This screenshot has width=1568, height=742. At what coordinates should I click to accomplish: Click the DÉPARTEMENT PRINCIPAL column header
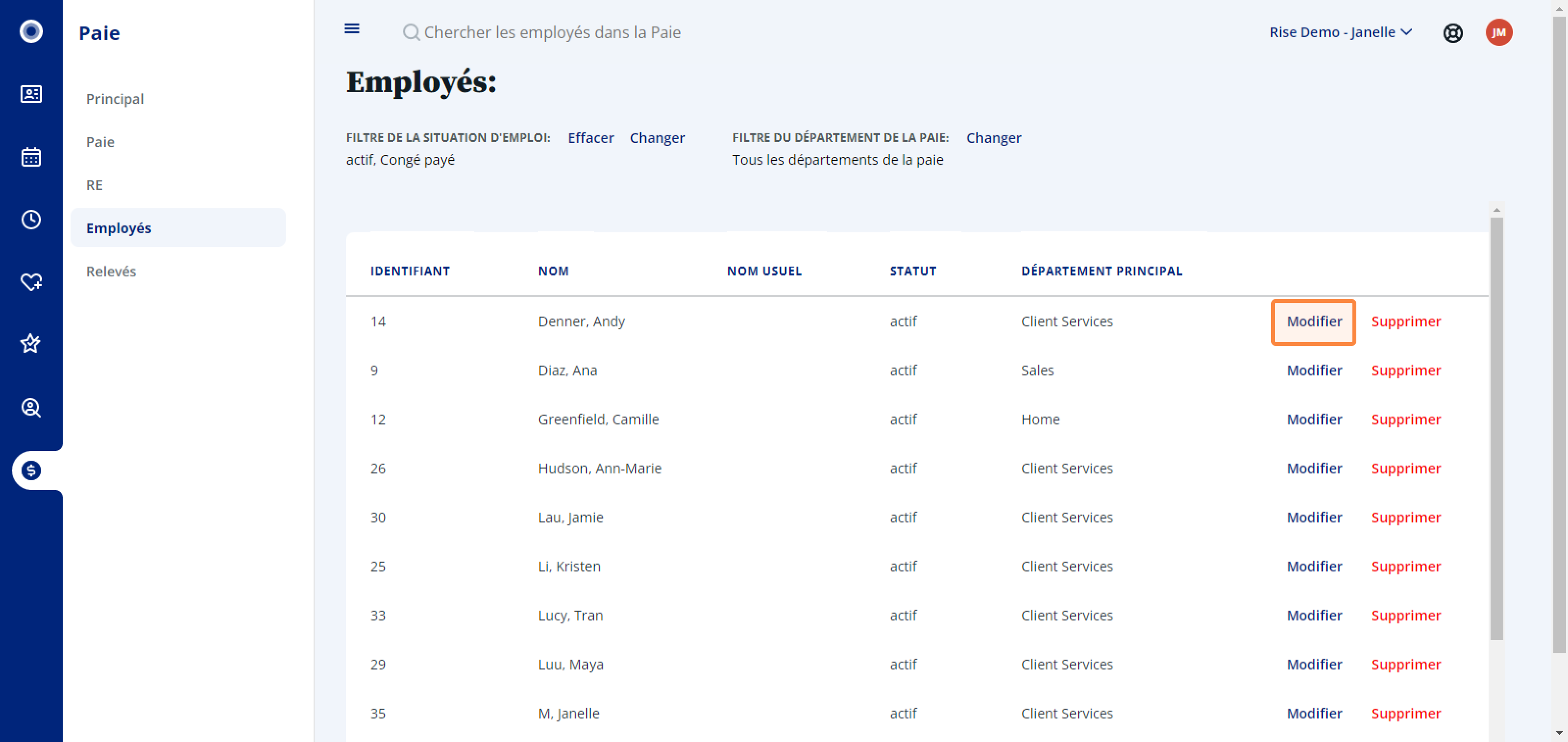(x=1101, y=272)
